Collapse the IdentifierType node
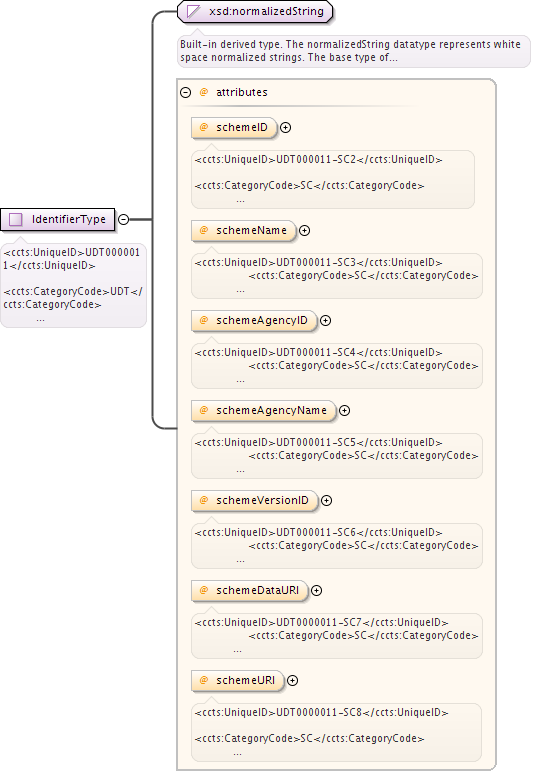 pyautogui.click(x=124, y=220)
